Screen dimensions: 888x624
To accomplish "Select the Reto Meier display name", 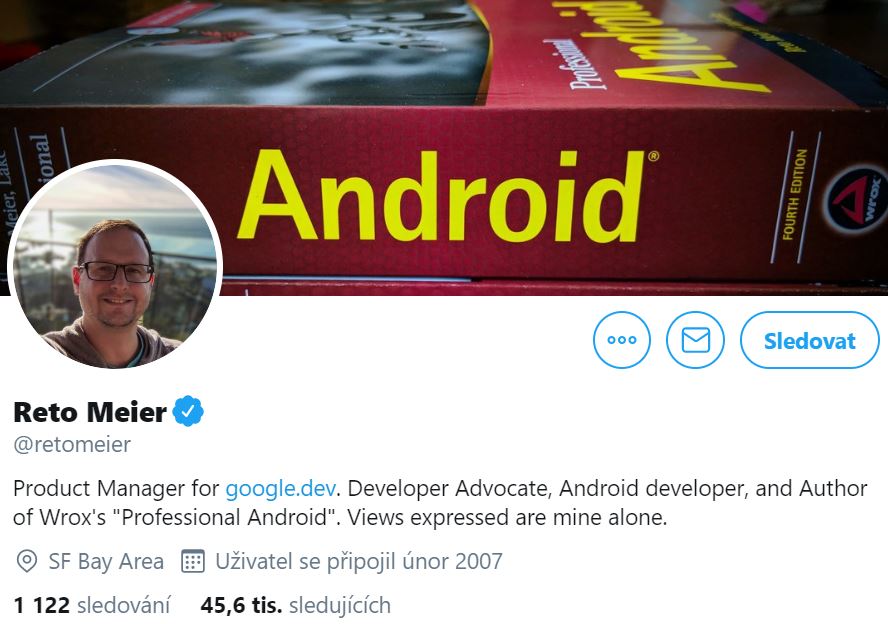I will (89, 412).
